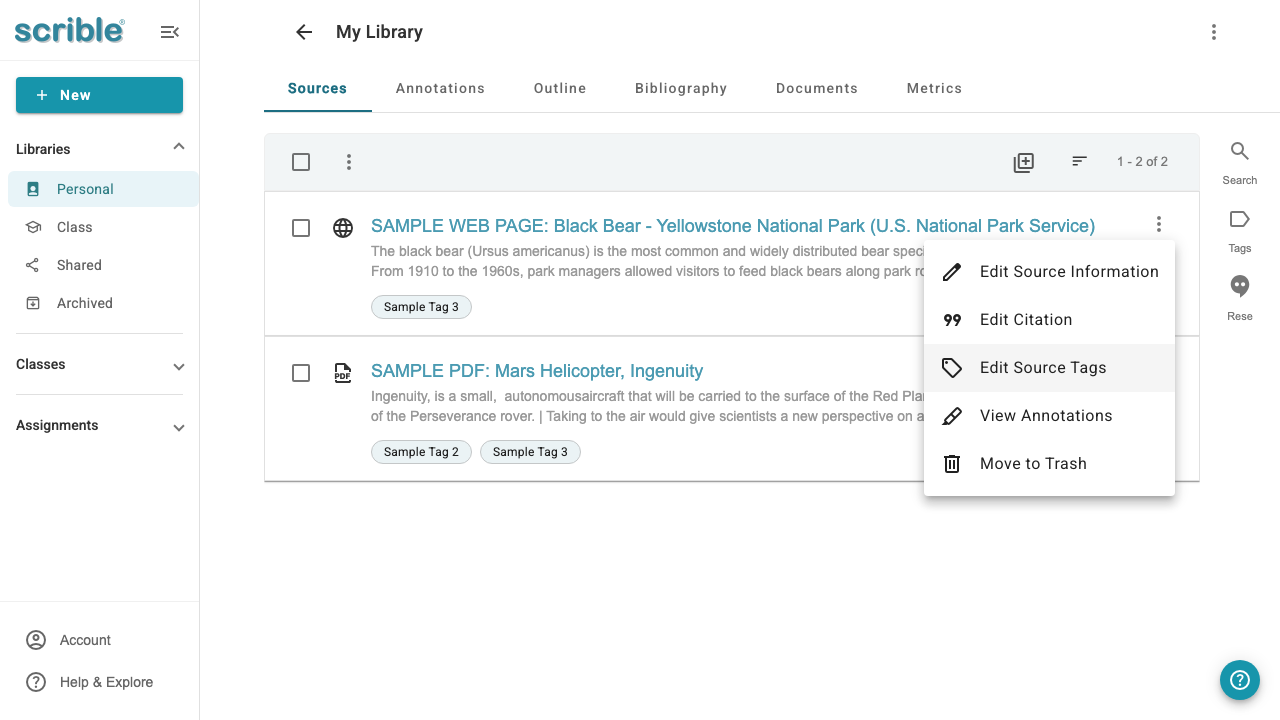Click the New button
This screenshot has width=1280, height=720.
coord(99,95)
